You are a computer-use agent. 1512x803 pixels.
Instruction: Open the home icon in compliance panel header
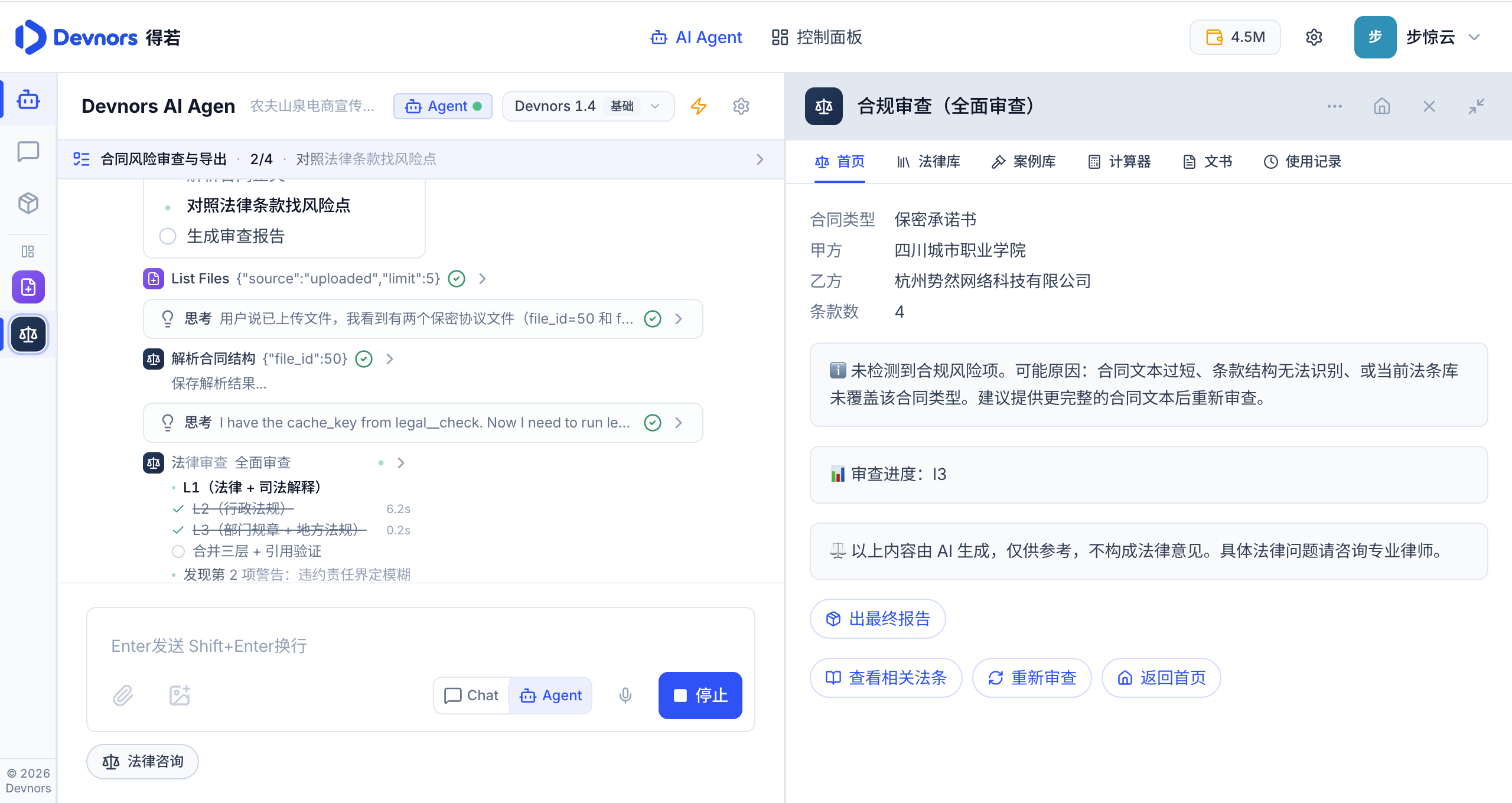click(1382, 106)
